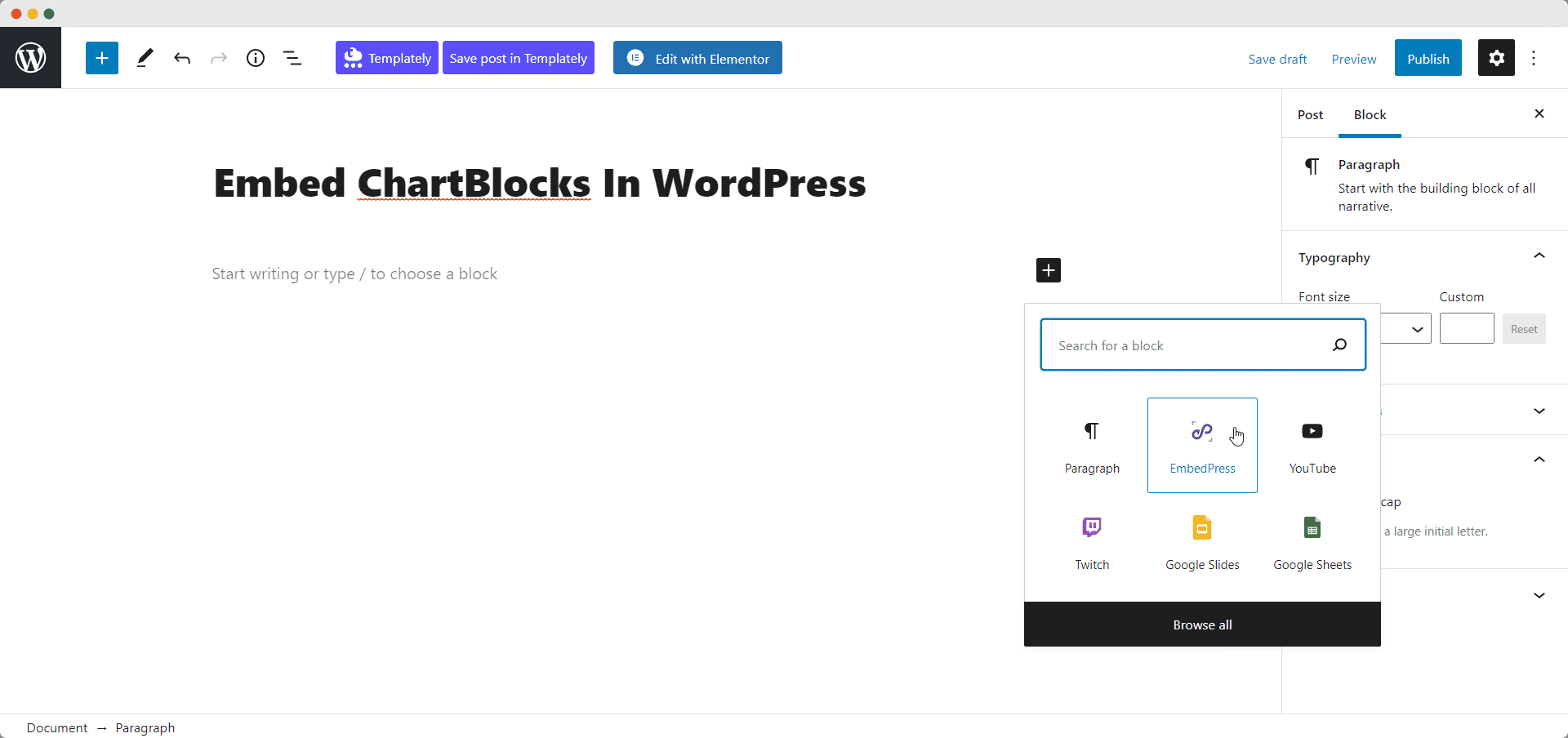Image resolution: width=1568 pixels, height=738 pixels.
Task: Open the list view outline icon
Action: 292,58
